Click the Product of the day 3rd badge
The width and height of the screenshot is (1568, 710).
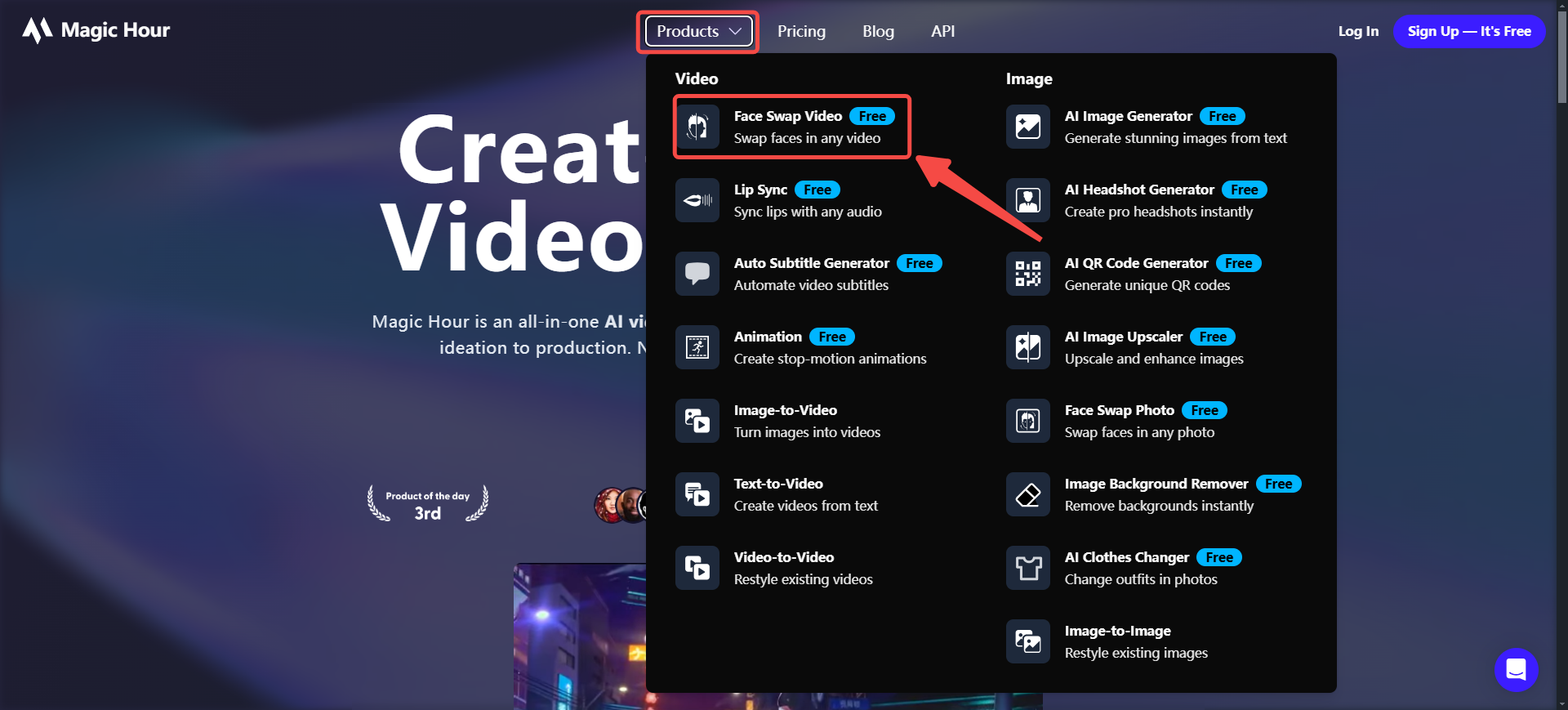coord(428,504)
